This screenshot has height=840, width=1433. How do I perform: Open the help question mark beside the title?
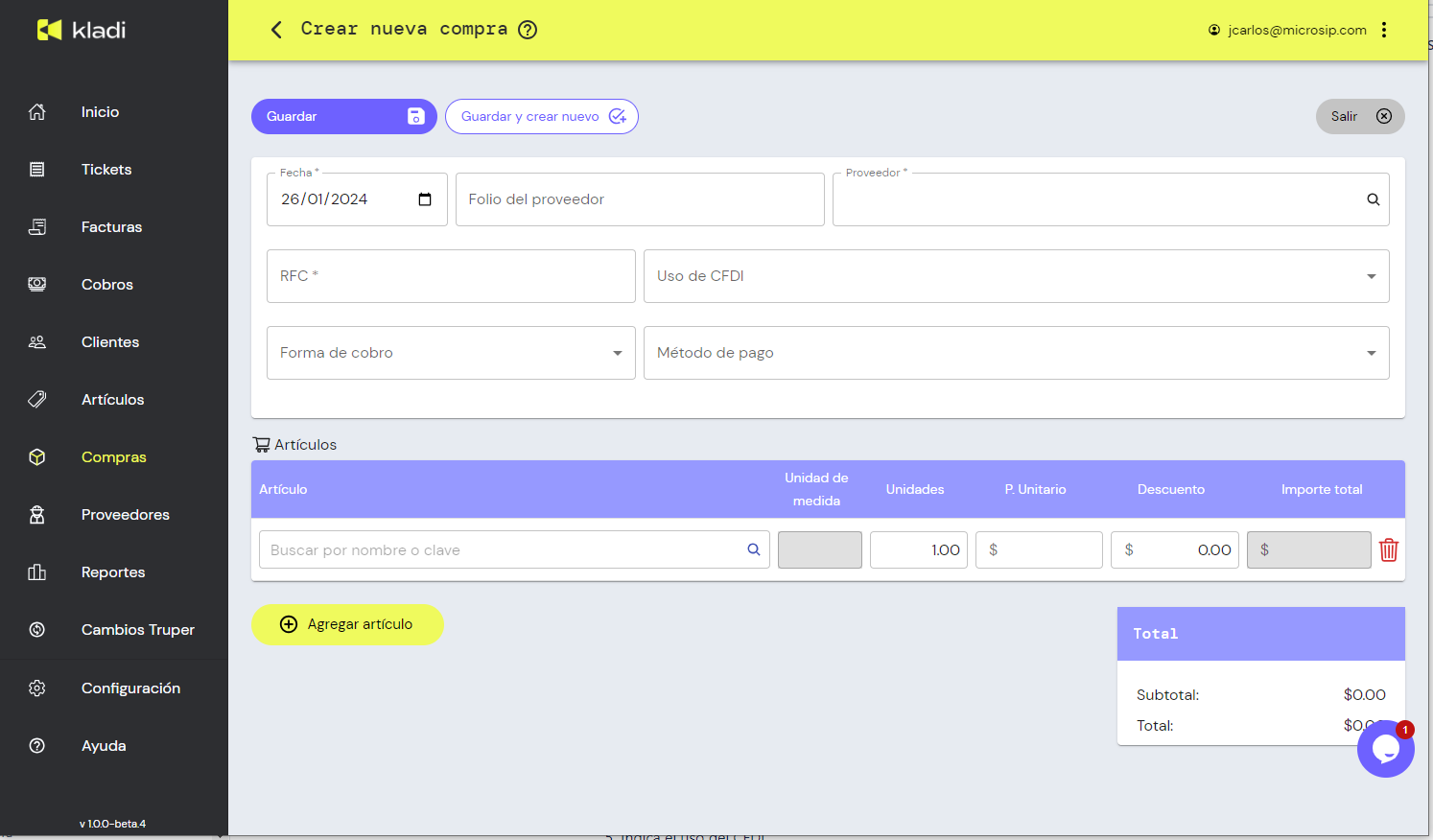528,30
